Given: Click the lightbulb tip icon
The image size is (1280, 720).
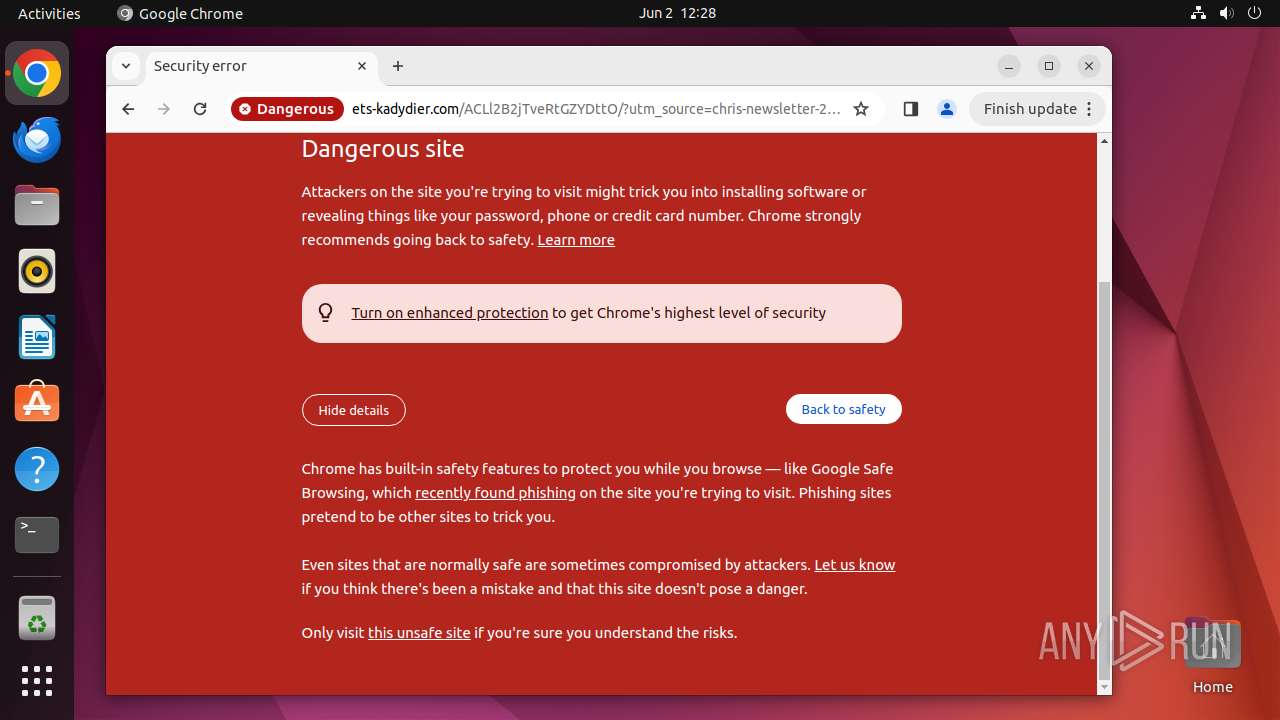Looking at the screenshot, I should [x=326, y=313].
